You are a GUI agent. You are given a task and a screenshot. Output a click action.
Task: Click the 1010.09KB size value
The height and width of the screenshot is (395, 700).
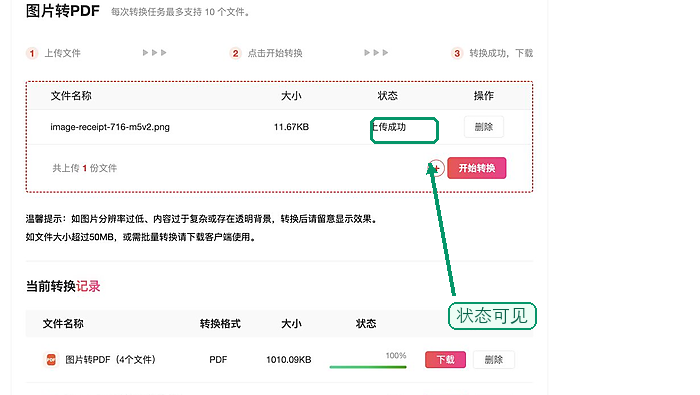tap(288, 360)
